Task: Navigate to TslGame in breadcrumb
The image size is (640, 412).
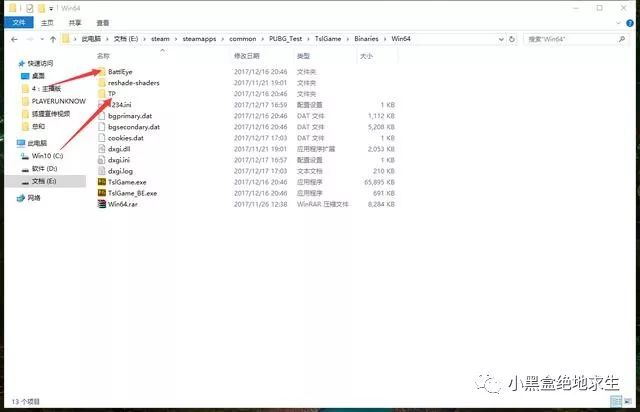Action: click(328, 39)
